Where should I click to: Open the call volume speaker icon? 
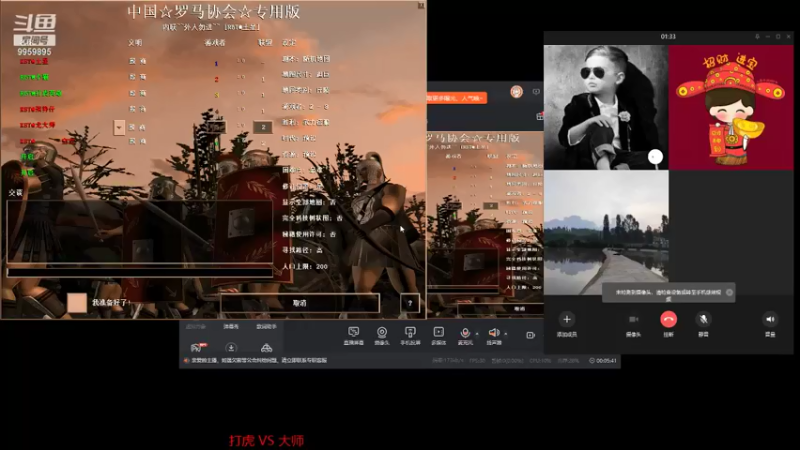770,319
